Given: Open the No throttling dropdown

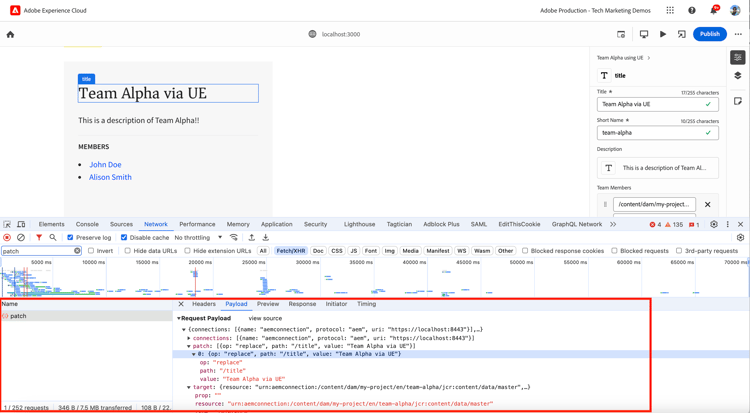Looking at the screenshot, I should coord(198,237).
